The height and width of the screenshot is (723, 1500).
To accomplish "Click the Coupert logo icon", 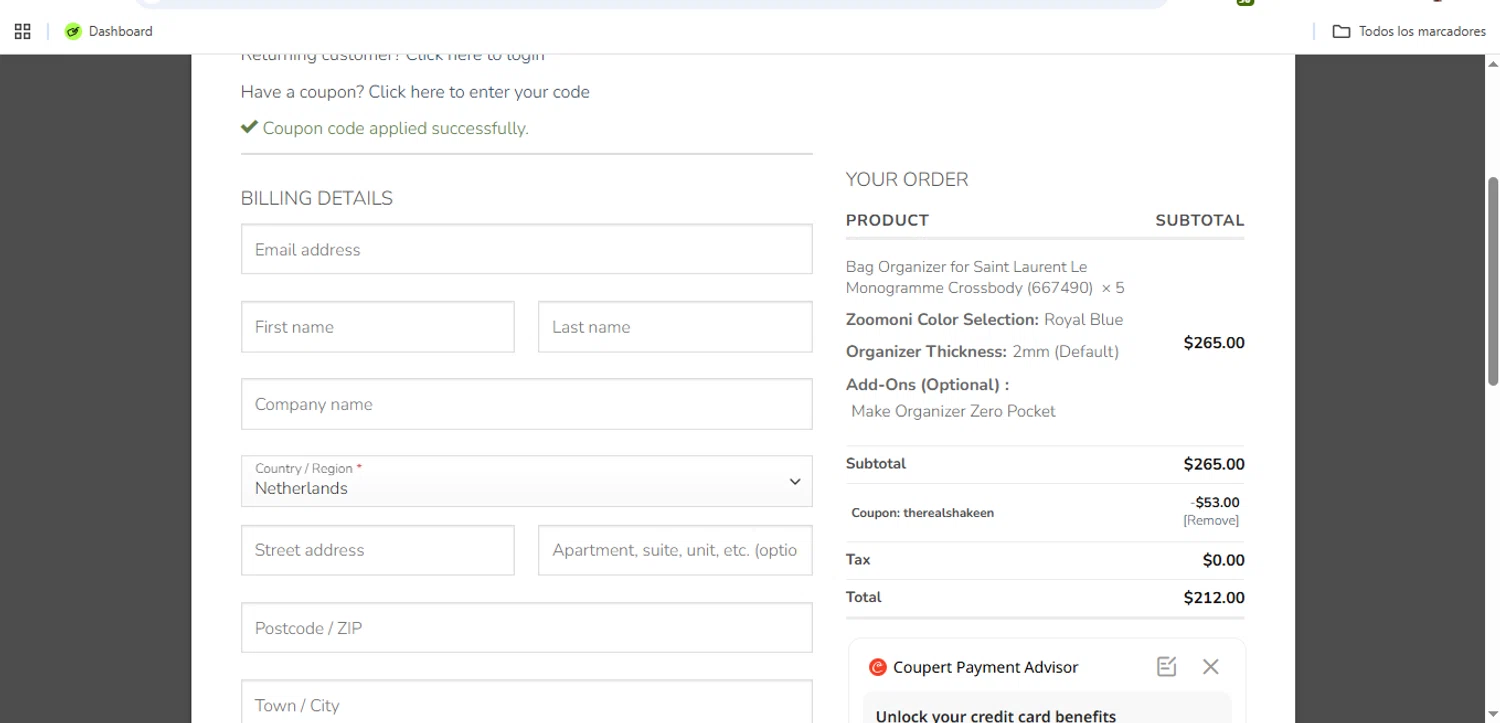I will (878, 667).
